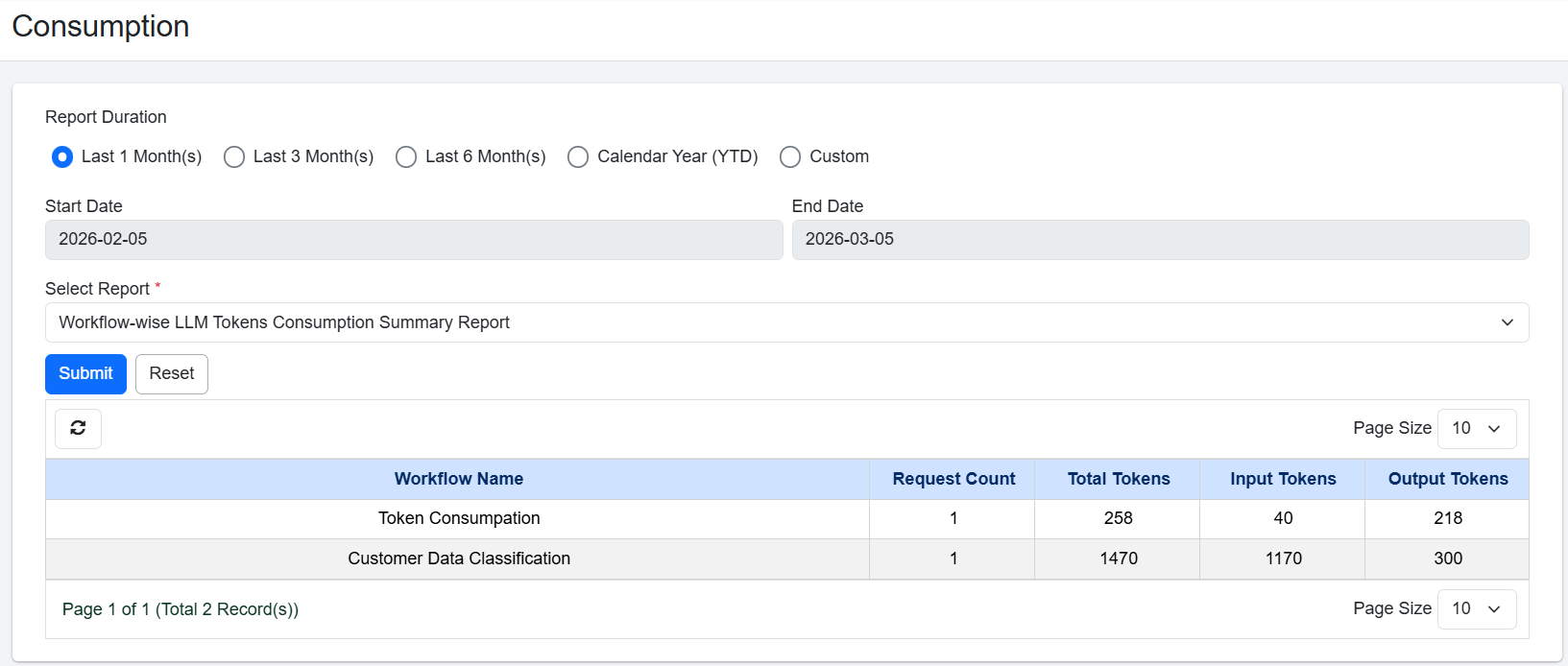The width and height of the screenshot is (1568, 666).
Task: Click the Request Count column header
Action: point(953,479)
